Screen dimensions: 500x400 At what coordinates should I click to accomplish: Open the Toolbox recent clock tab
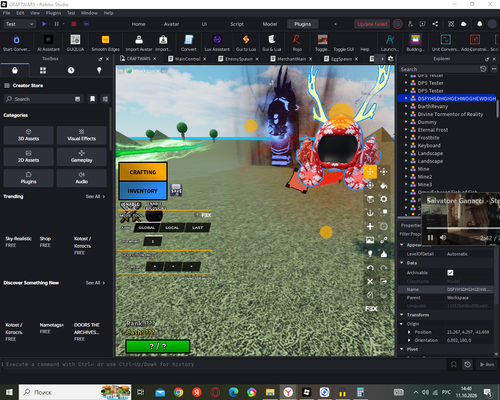tap(71, 70)
